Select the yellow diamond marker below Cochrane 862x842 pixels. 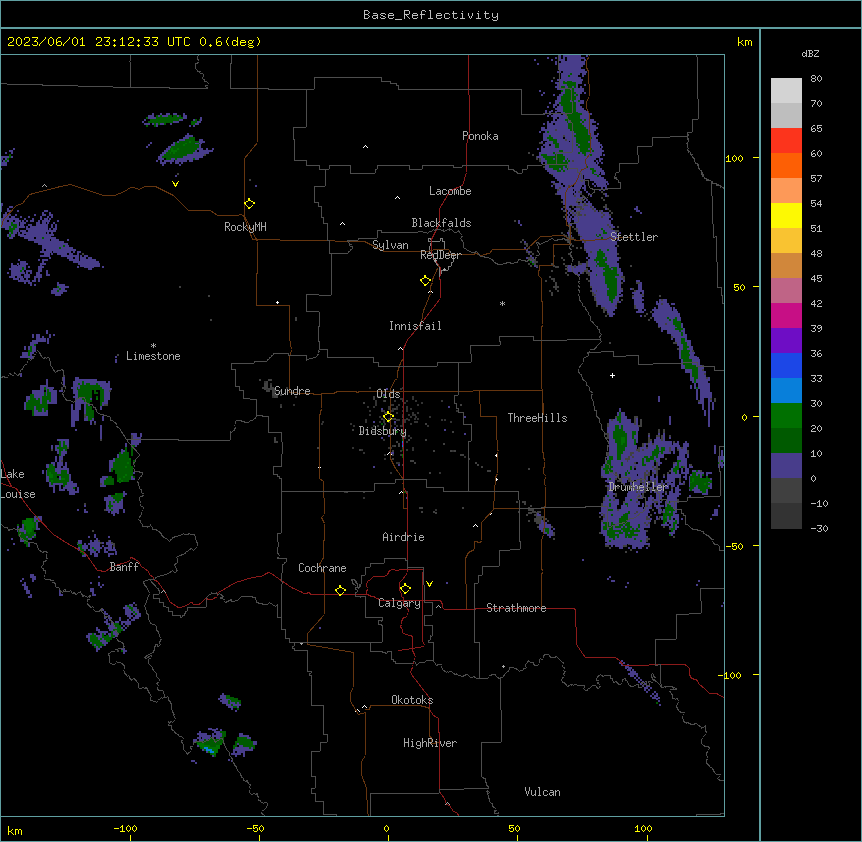point(340,590)
